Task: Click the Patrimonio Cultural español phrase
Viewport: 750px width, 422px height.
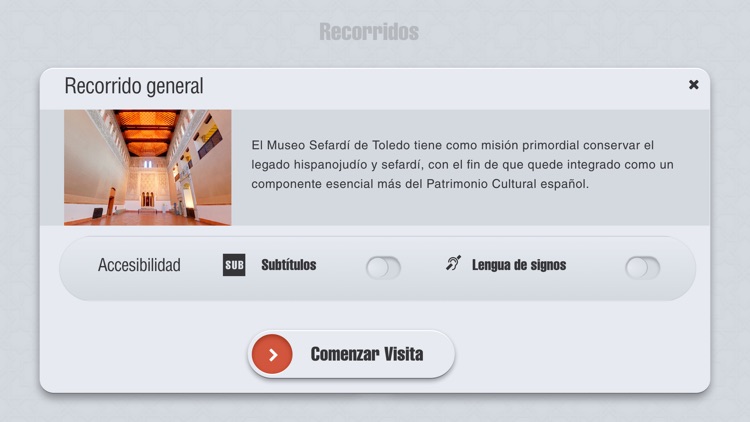Action: point(507,184)
